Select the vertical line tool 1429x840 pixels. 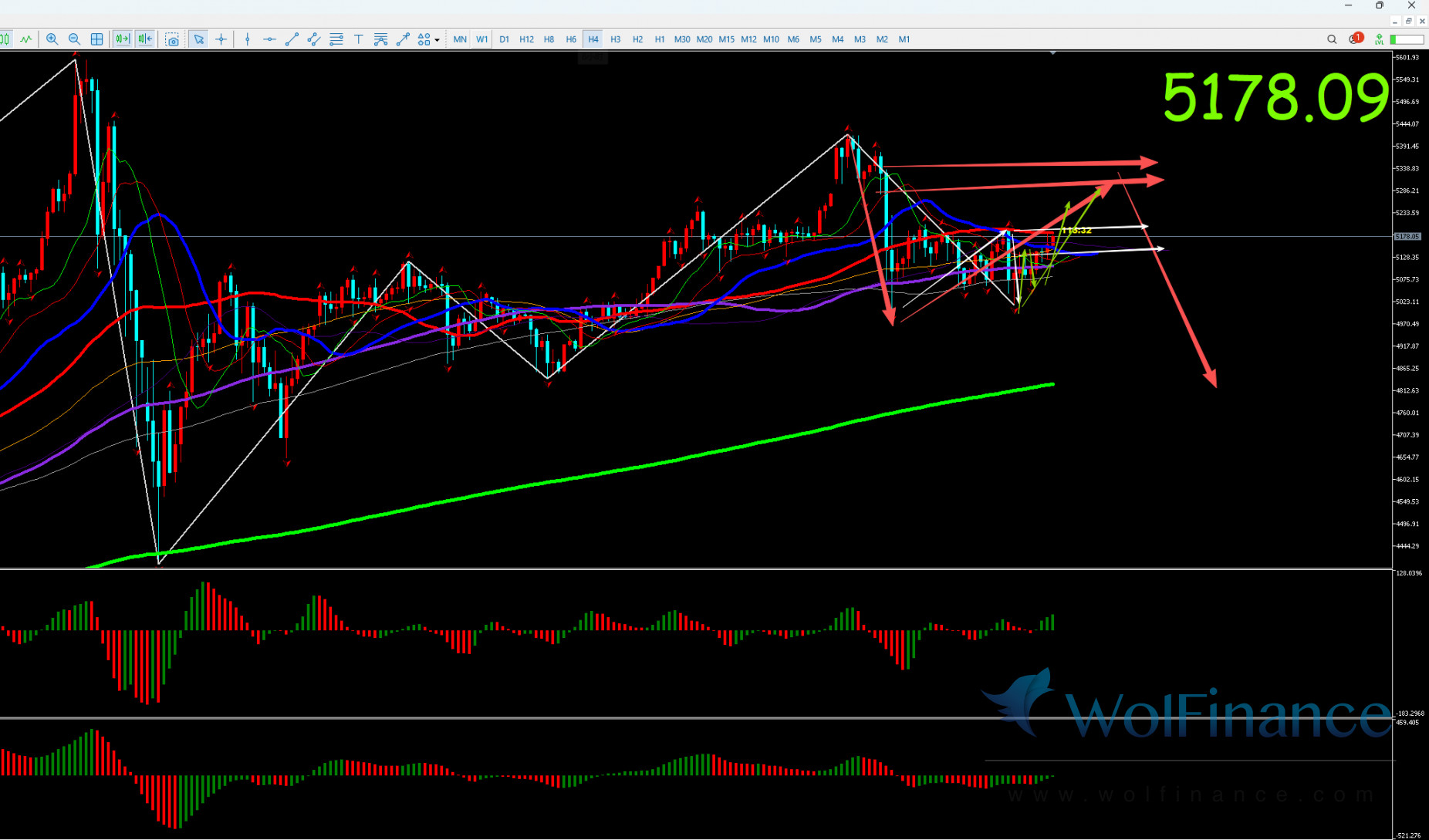click(247, 39)
